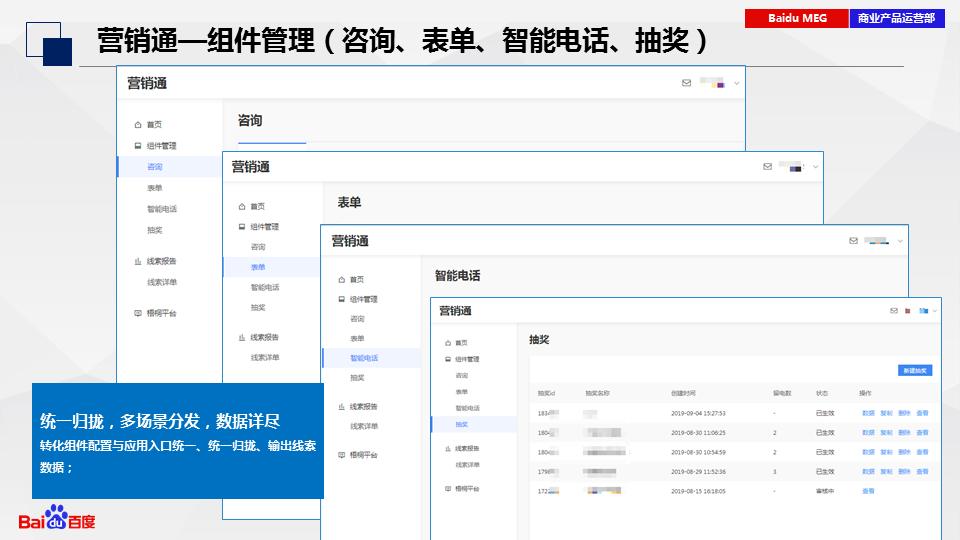This screenshot has width=960, height=540.
Task: Select 智能电话 in the 咨询 window sidebar
Action: (161, 209)
